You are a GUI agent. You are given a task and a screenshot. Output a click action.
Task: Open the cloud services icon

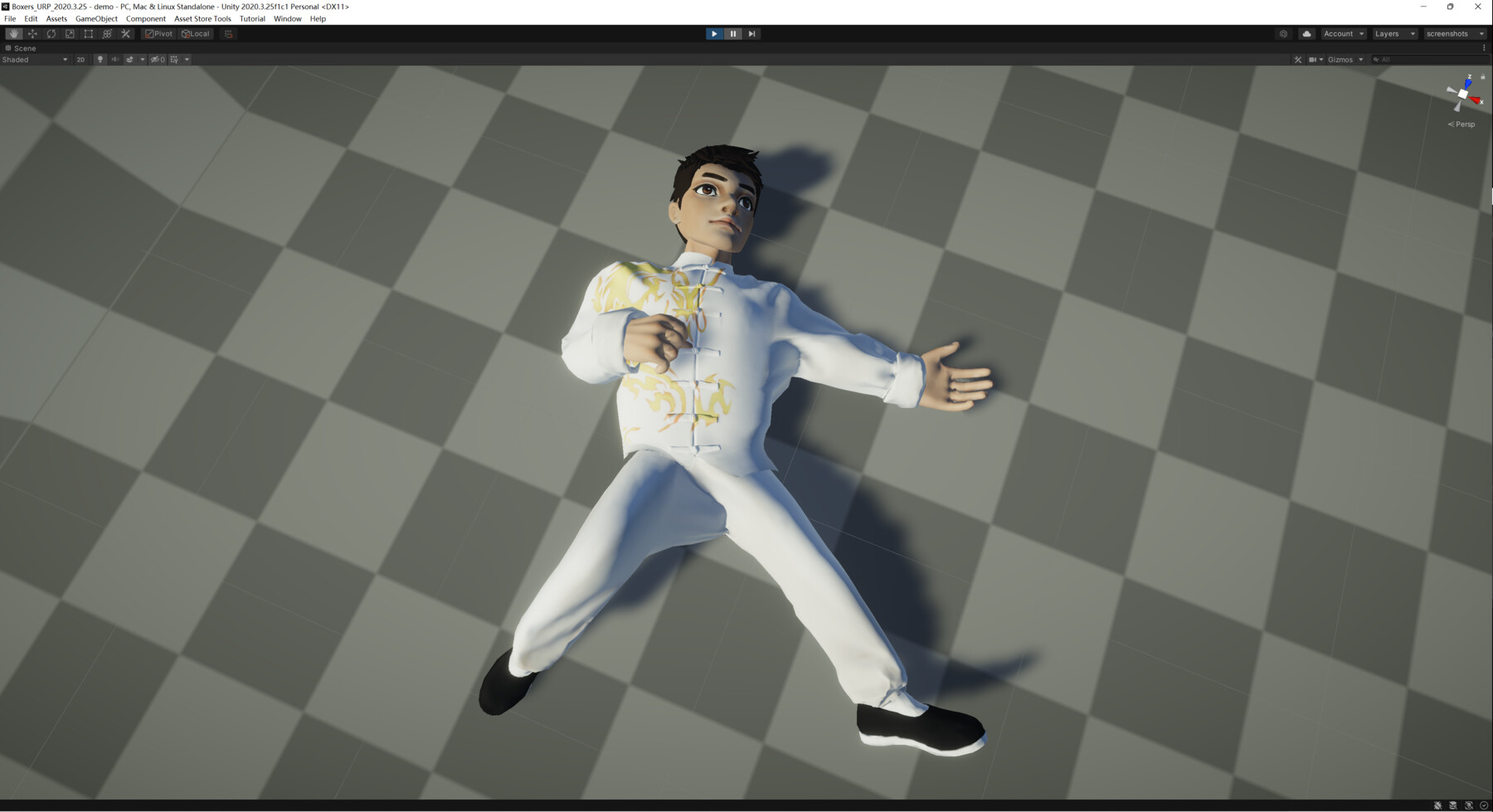coord(1307,34)
